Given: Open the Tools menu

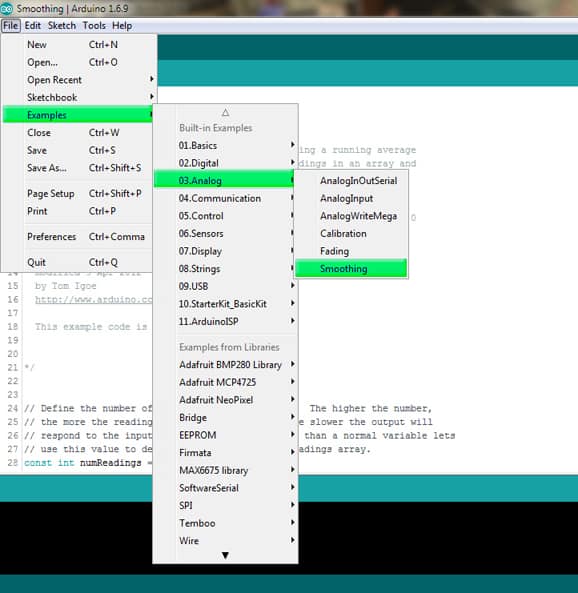Looking at the screenshot, I should (x=94, y=26).
